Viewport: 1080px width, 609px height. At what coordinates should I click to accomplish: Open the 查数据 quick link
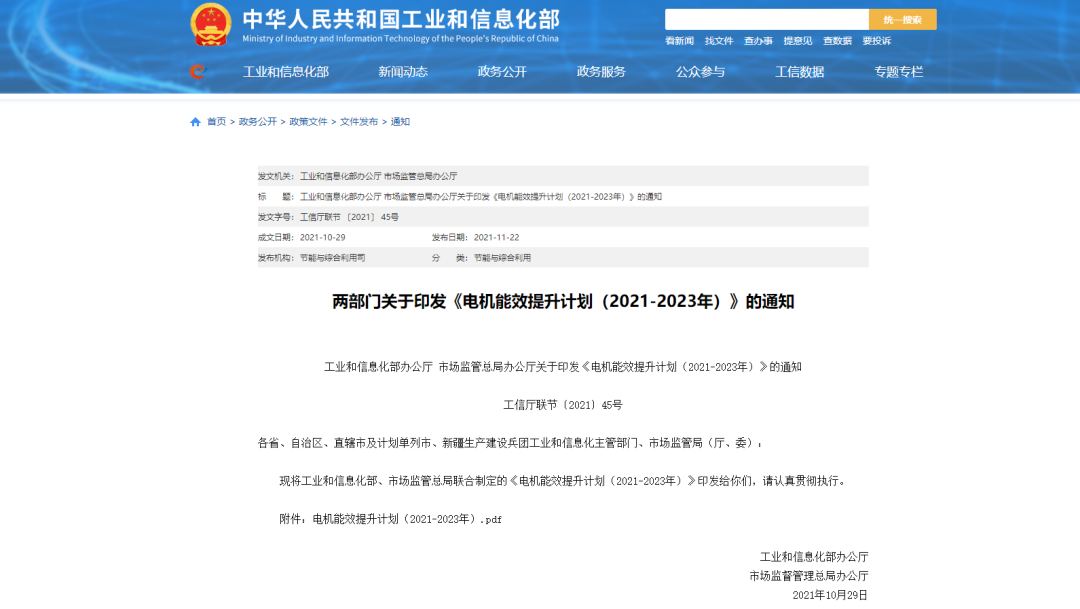click(836, 41)
